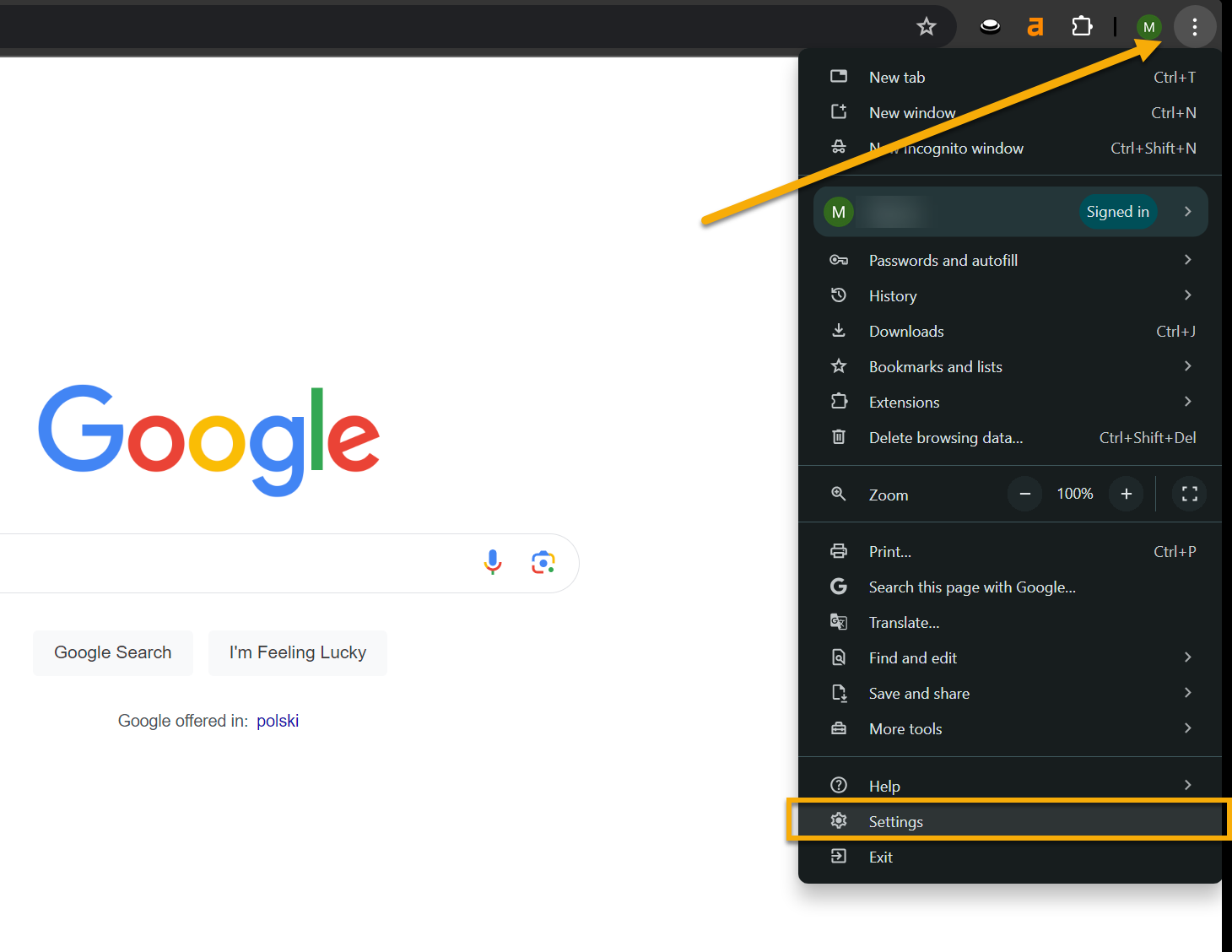Increase zoom with the plus button
1232x952 pixels.
(x=1127, y=494)
